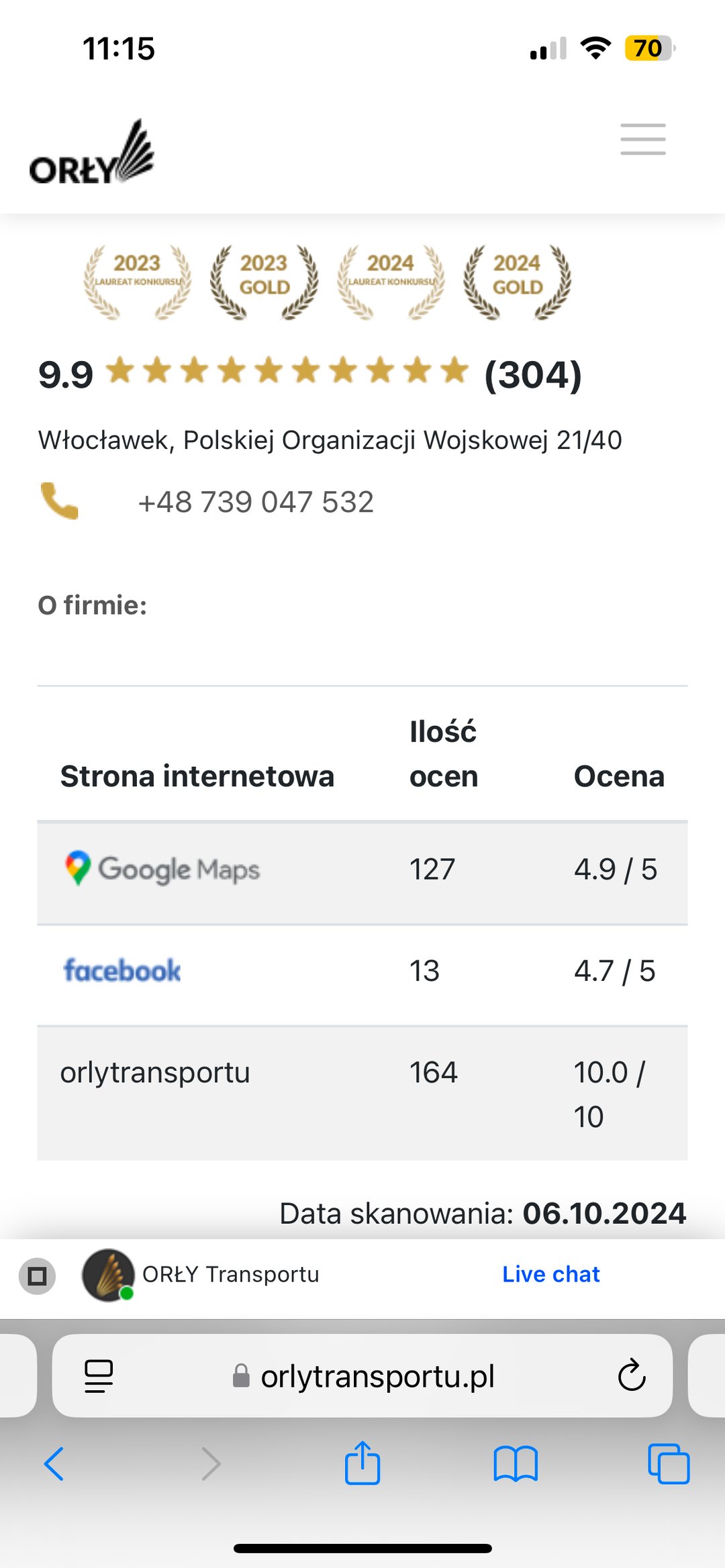Open Safari bookmarks
Screen dimensions: 725x1568
tap(515, 1463)
